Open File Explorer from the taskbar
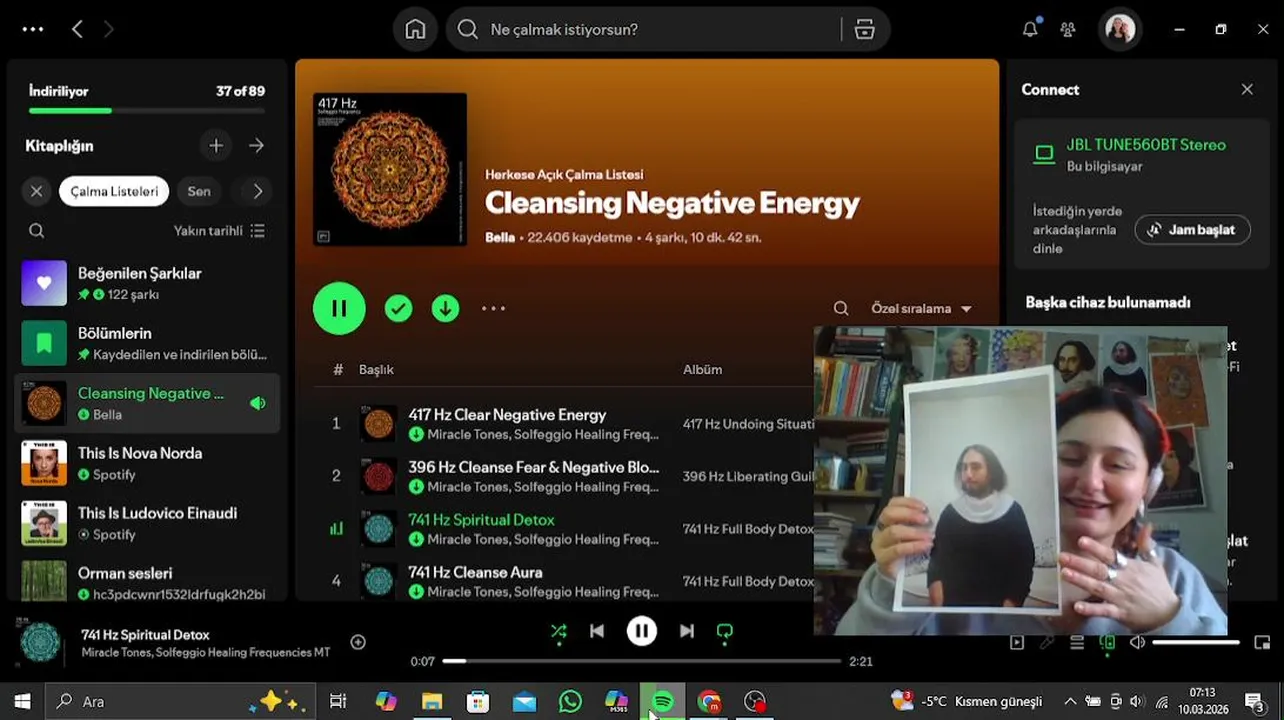The image size is (1284, 720). pos(431,701)
